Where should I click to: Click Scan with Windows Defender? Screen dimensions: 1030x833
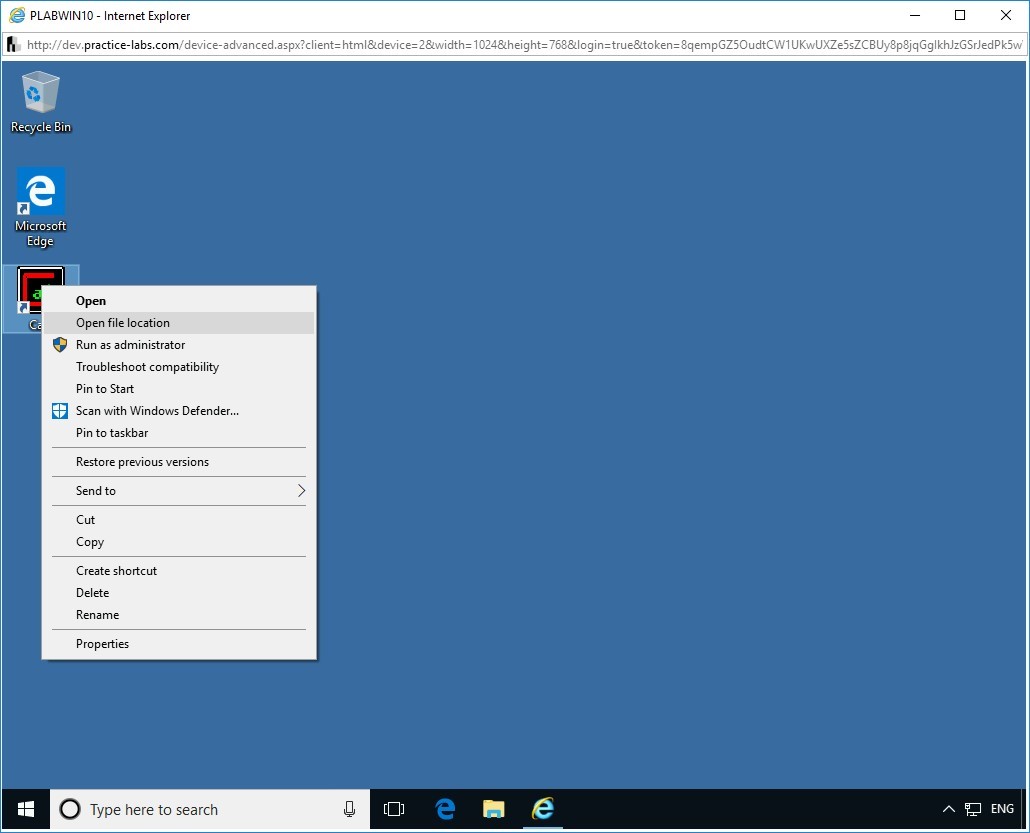pos(157,411)
